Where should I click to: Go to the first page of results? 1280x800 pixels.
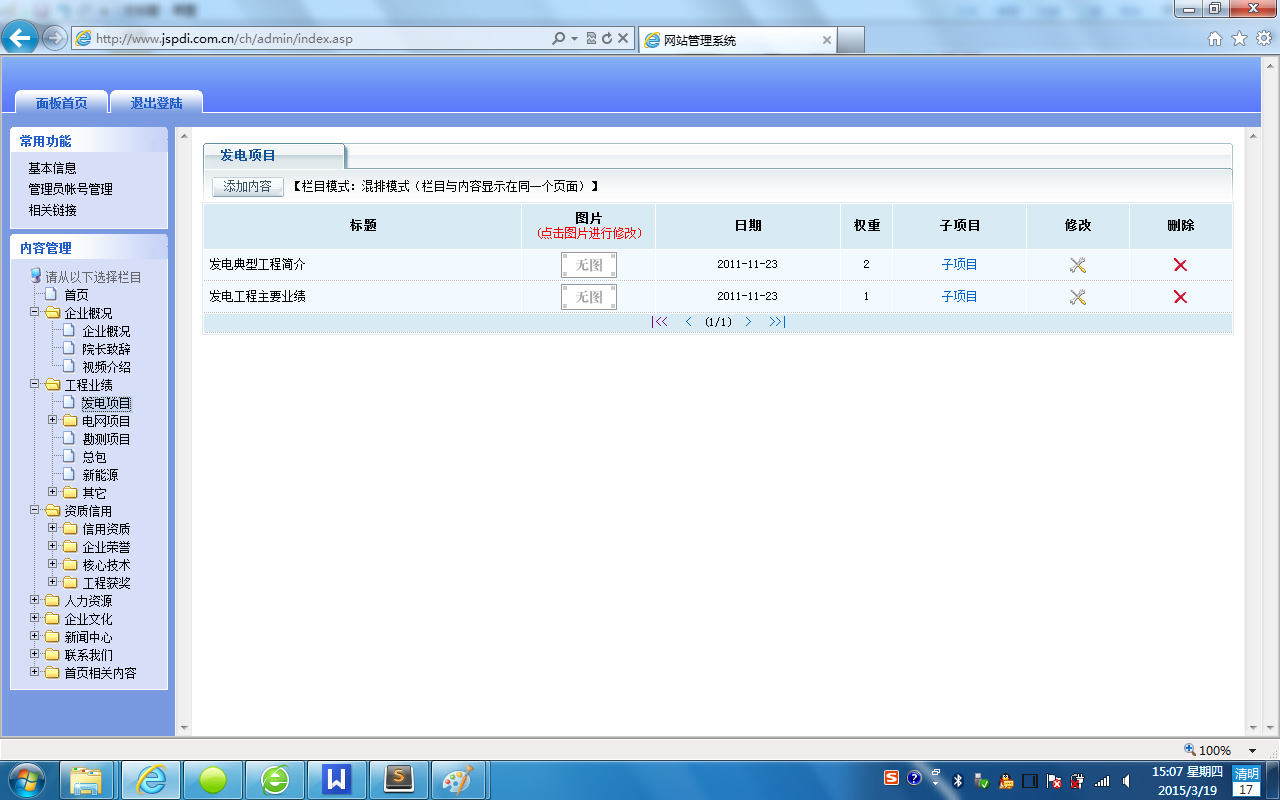point(660,322)
